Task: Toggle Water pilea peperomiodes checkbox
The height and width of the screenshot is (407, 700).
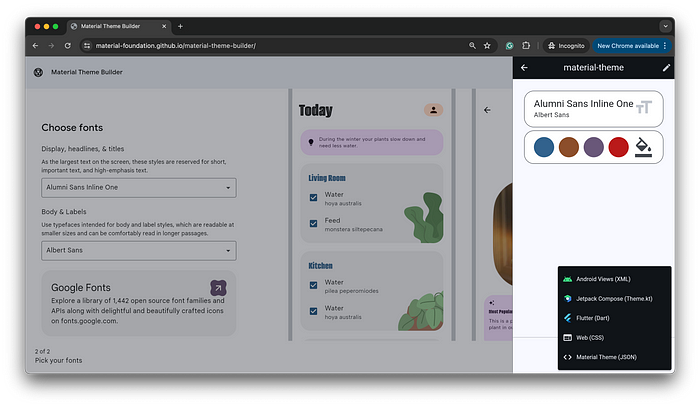Action: click(x=313, y=285)
